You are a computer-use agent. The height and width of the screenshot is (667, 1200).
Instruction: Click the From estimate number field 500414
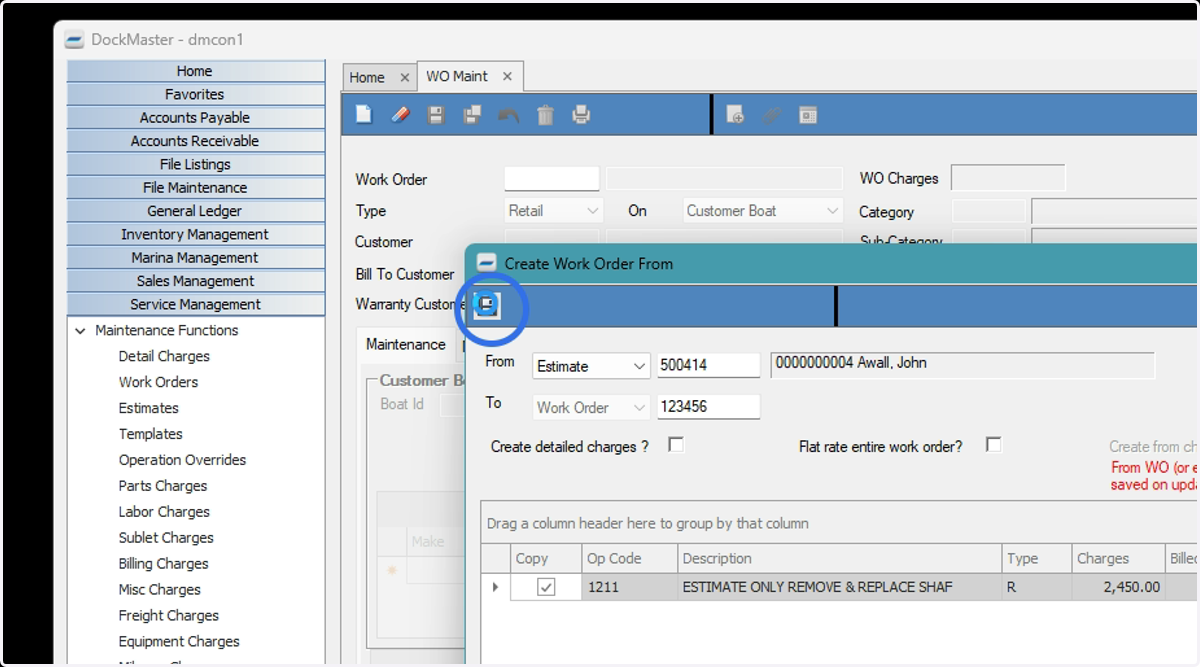[708, 366]
